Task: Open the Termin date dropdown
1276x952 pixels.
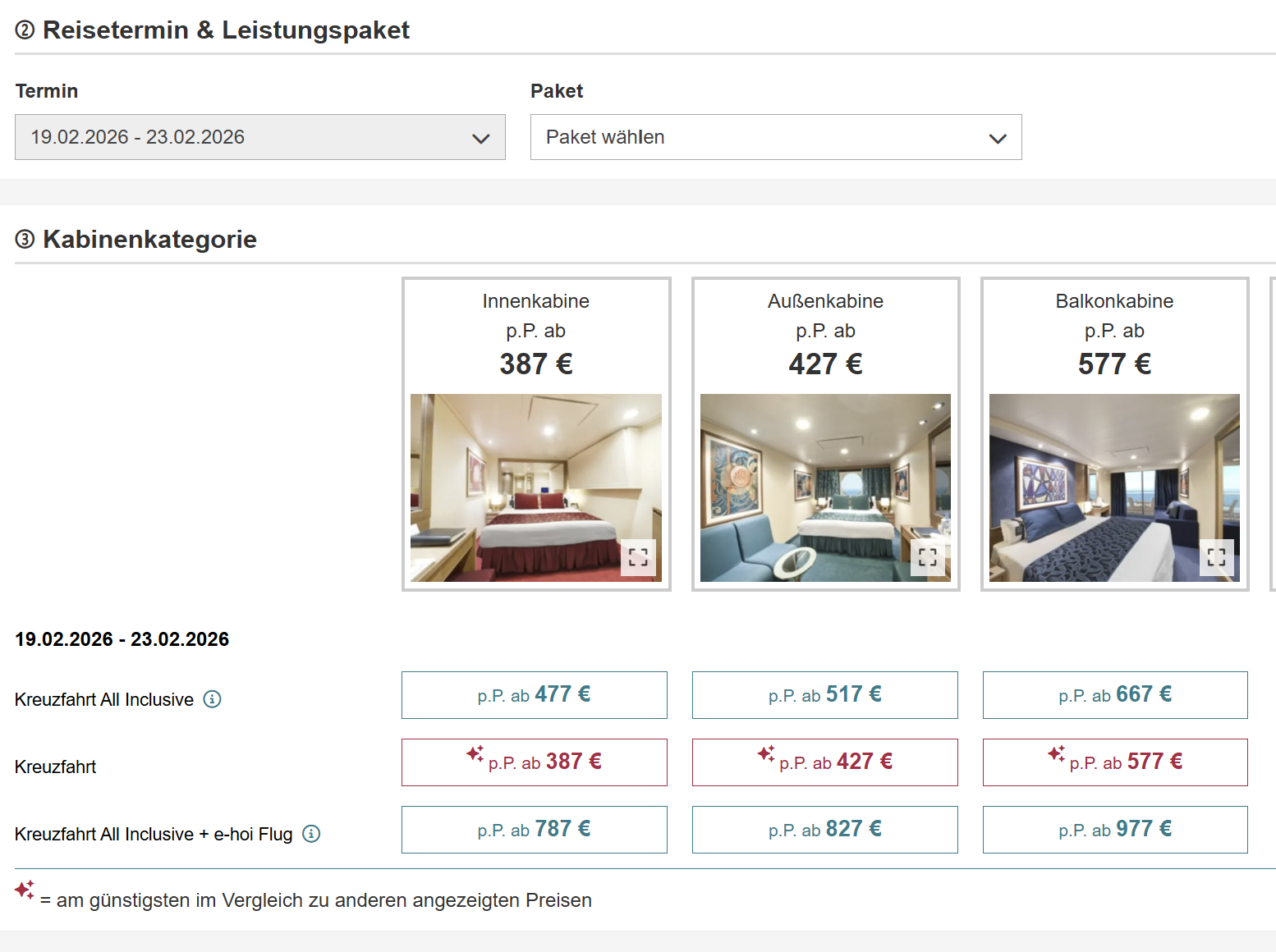Action: (x=260, y=137)
